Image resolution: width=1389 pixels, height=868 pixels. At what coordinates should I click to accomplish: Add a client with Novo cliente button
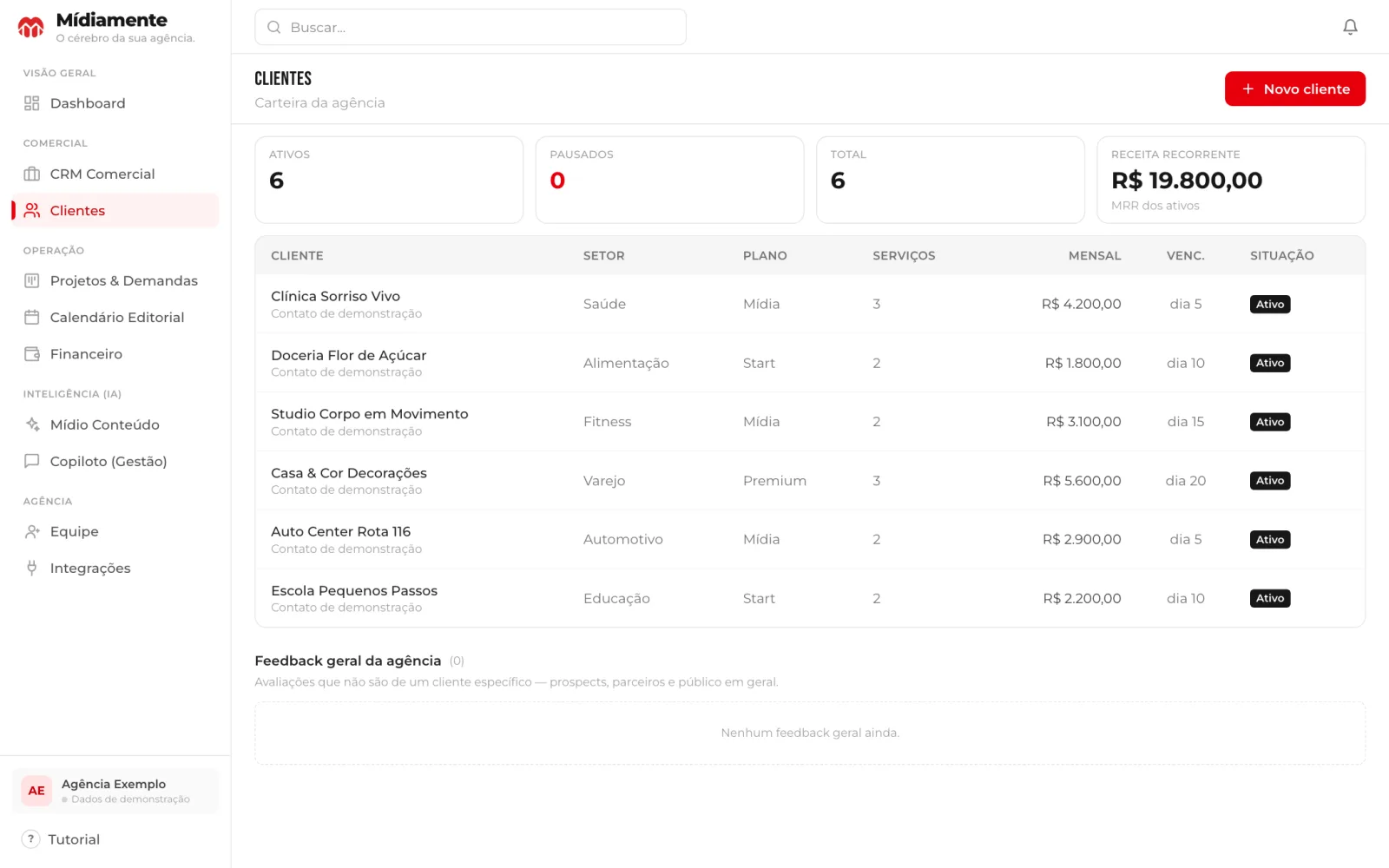click(x=1294, y=89)
